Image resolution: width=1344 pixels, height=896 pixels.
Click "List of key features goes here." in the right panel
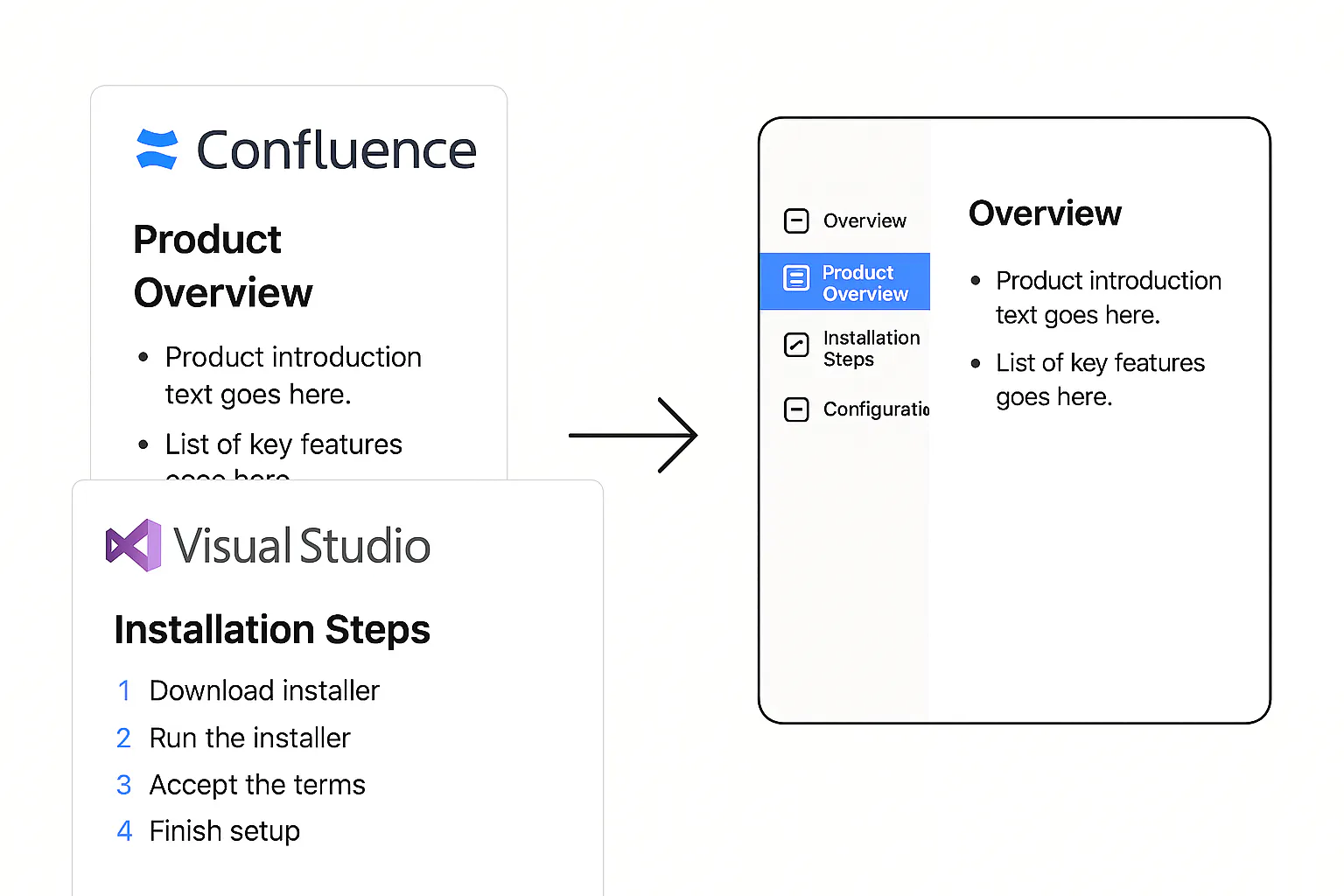point(1100,380)
